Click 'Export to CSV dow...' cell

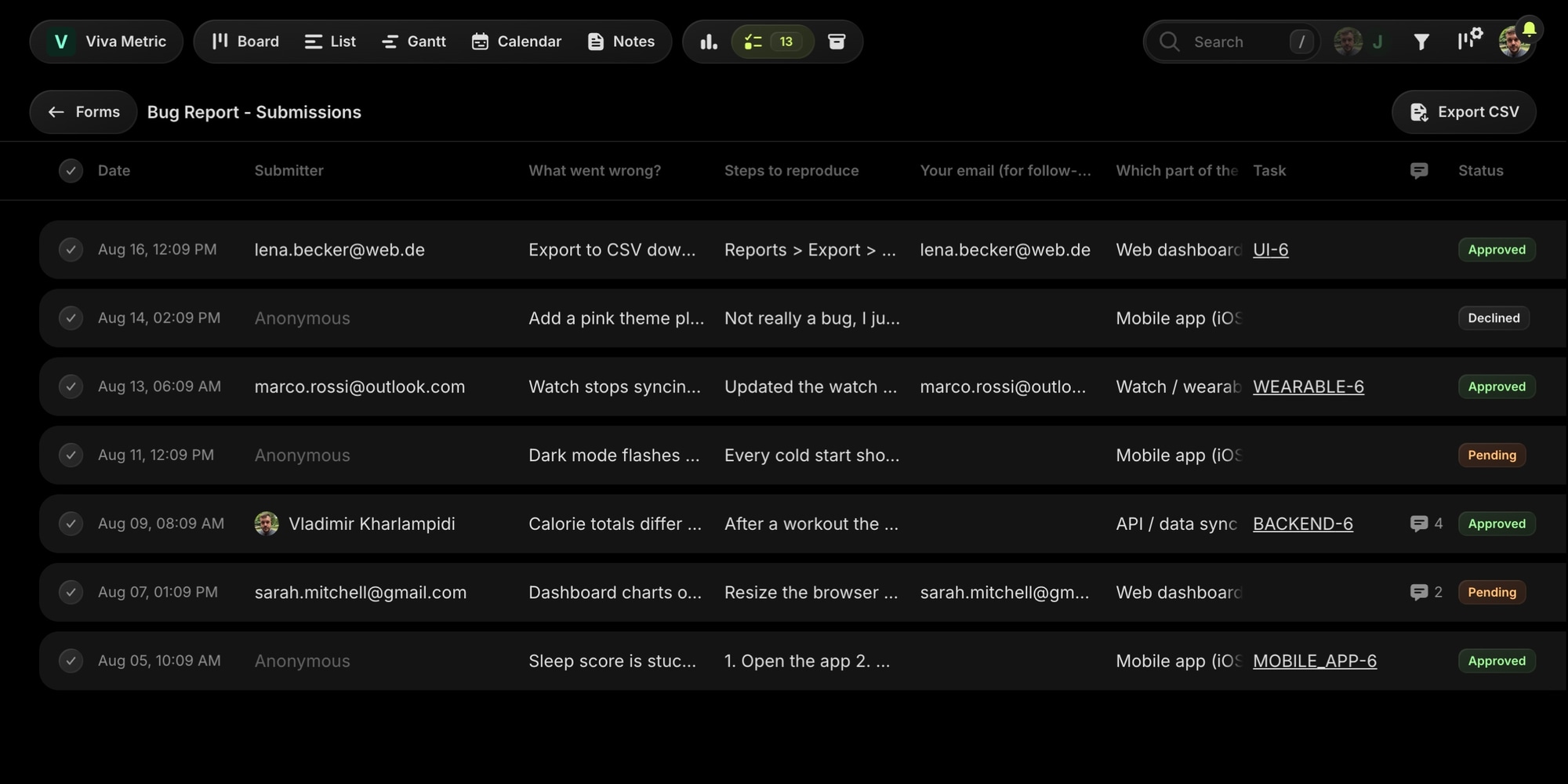612,249
